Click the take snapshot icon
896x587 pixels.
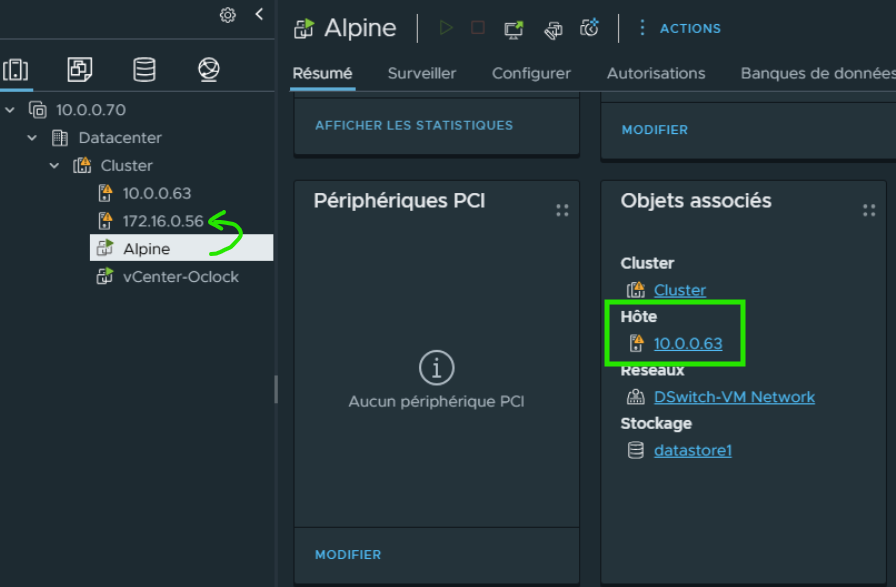590,28
